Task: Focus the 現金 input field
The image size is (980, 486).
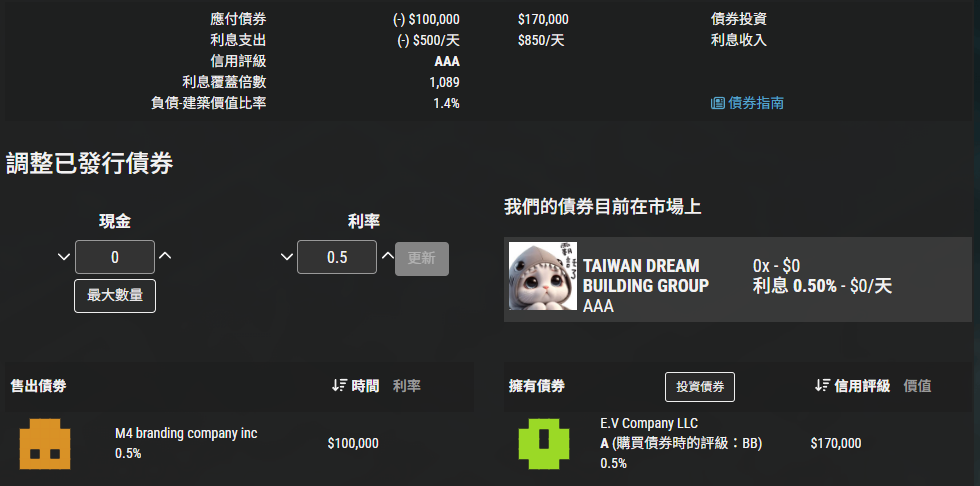Action: [115, 257]
